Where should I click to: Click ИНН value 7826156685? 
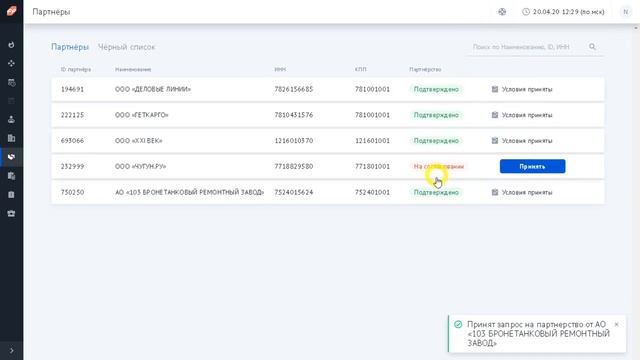click(293, 89)
